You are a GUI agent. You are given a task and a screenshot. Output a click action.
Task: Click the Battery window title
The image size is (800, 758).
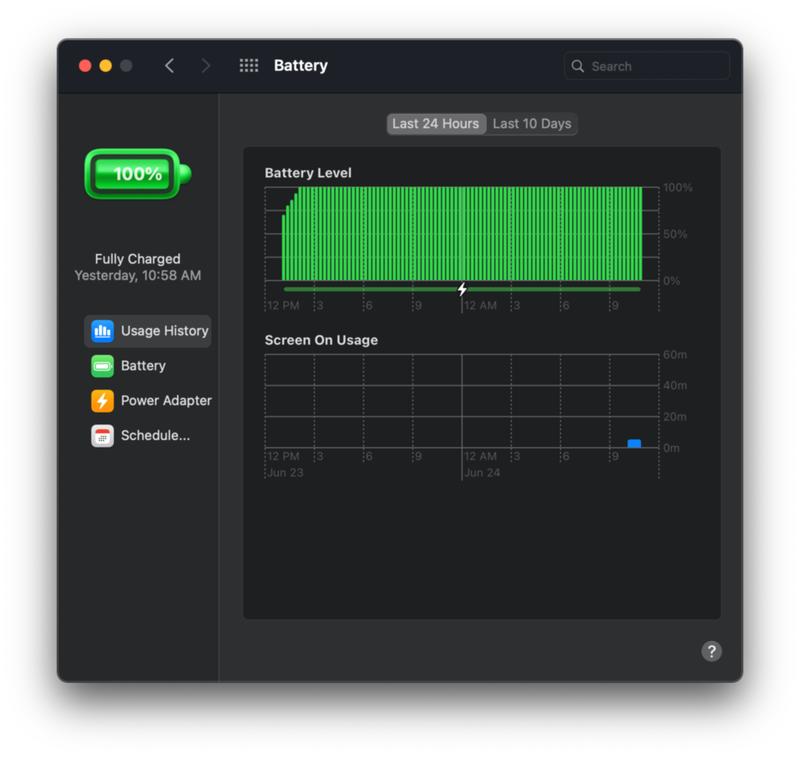(300, 66)
